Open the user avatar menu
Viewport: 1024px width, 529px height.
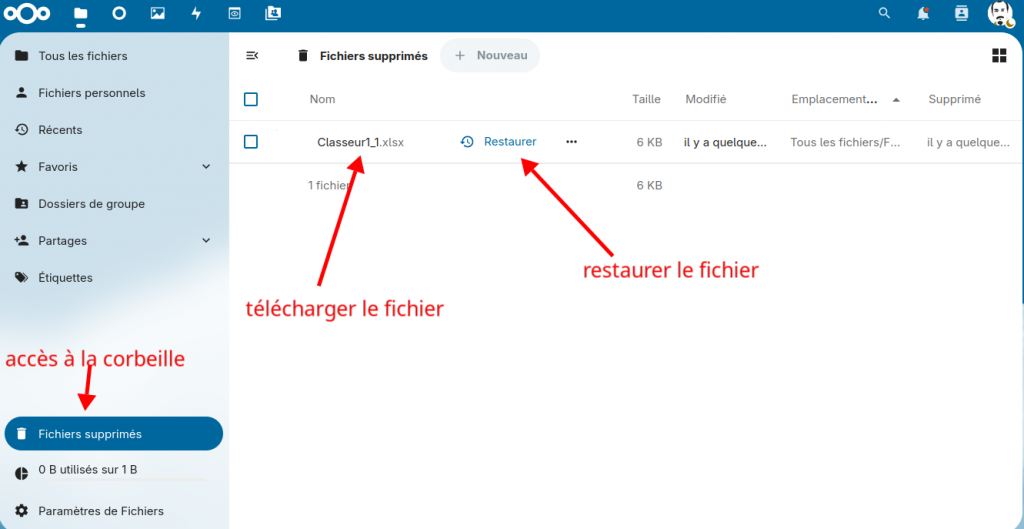point(1000,14)
